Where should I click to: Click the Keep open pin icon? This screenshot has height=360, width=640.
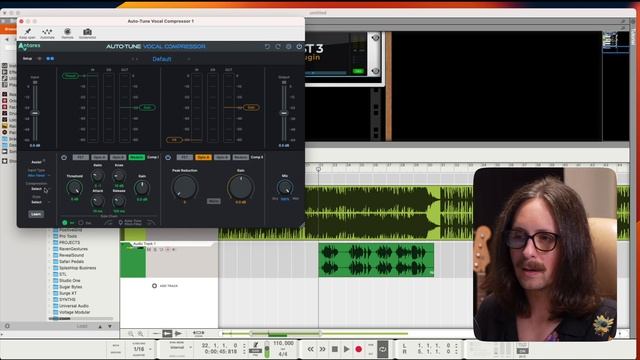point(27,31)
